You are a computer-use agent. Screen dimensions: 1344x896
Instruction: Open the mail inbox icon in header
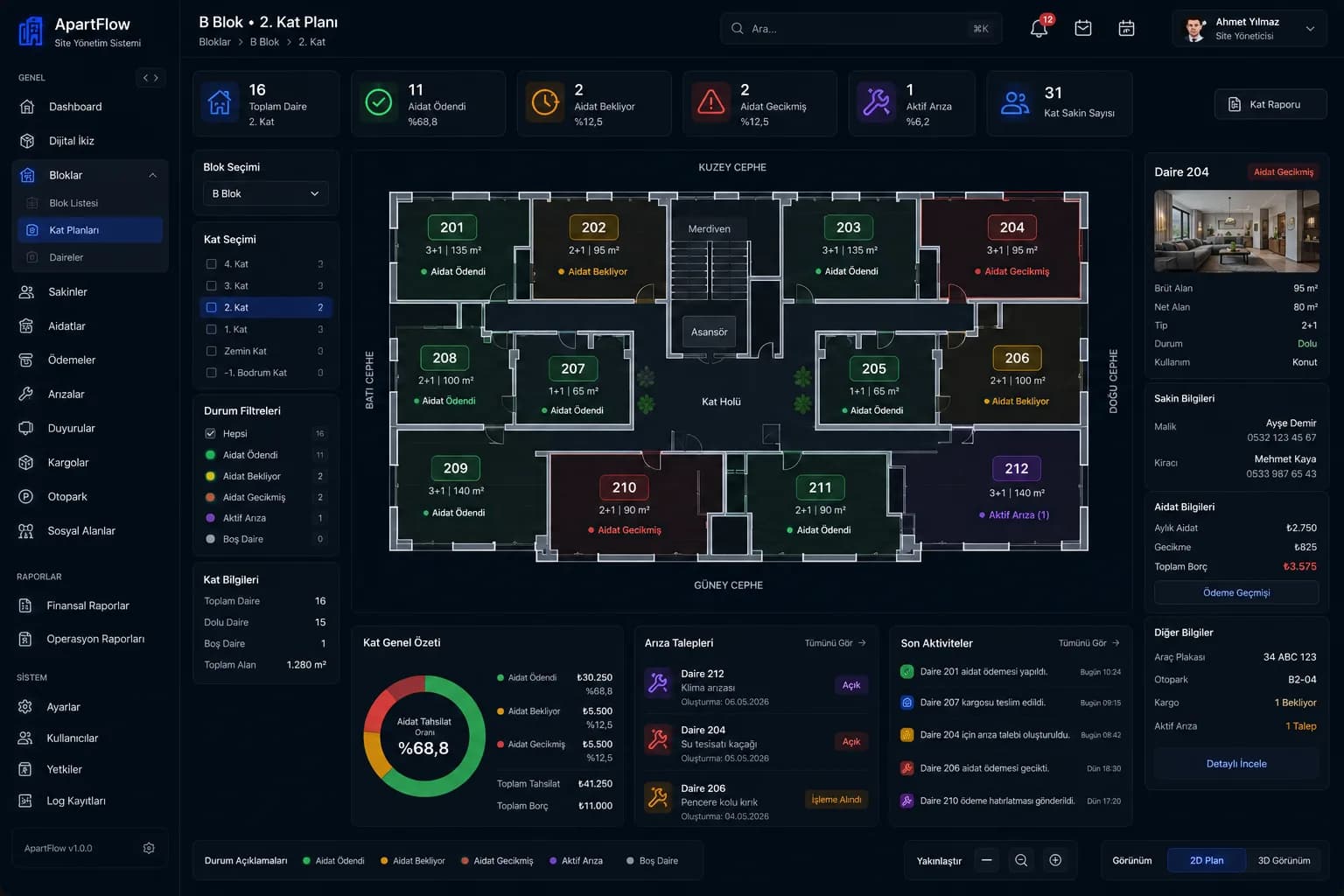click(x=1083, y=29)
